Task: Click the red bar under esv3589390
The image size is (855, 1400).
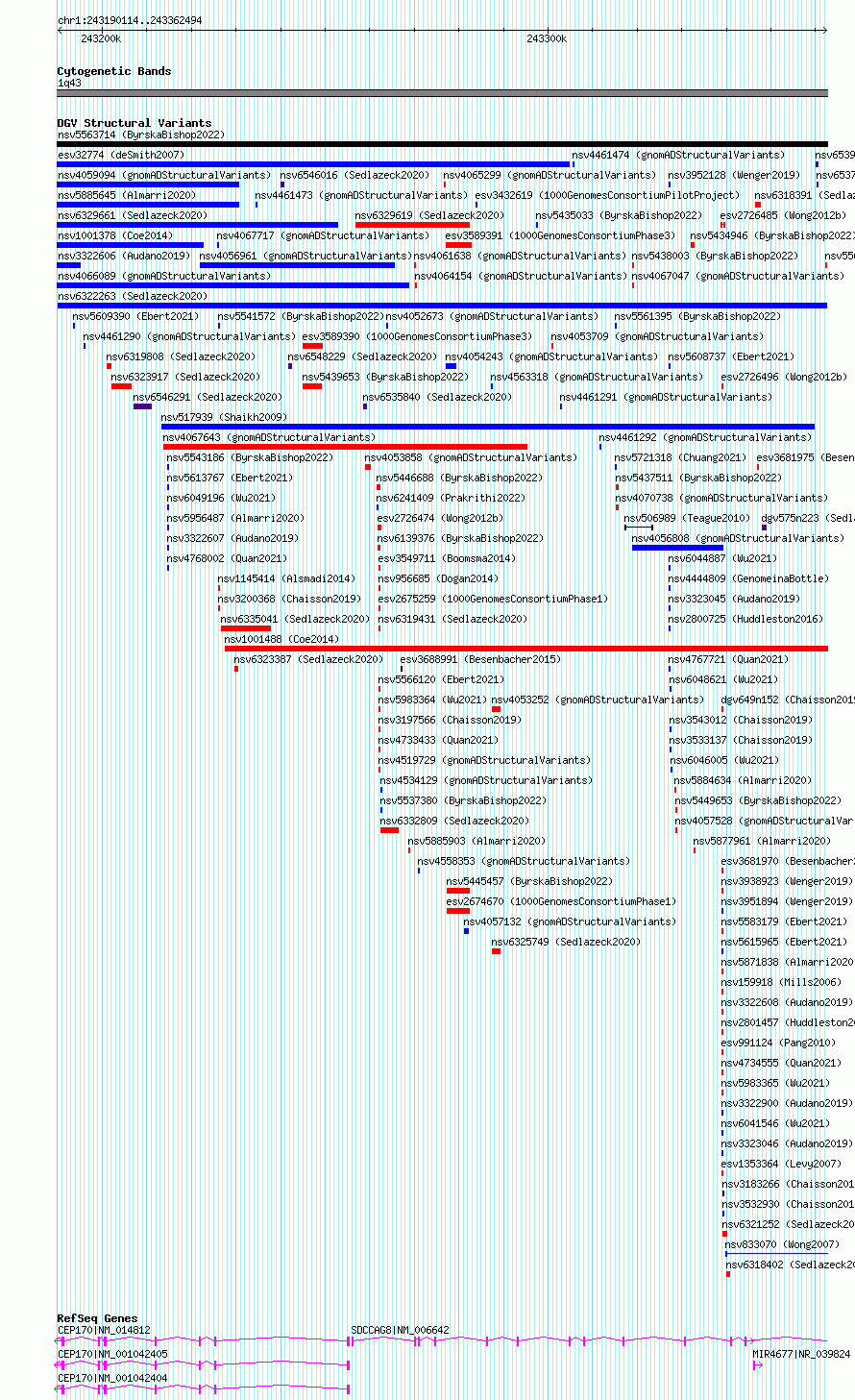Action: (x=312, y=346)
